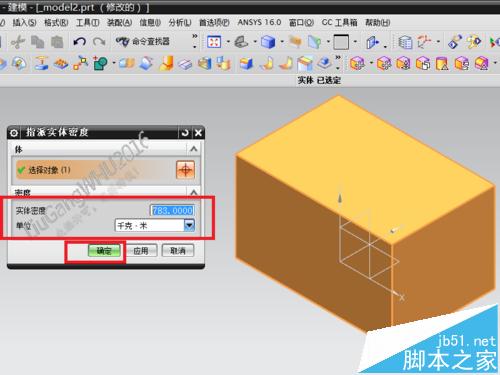Open the 命令查找器 command finder
Screen dimensions: 500x375
143,42
